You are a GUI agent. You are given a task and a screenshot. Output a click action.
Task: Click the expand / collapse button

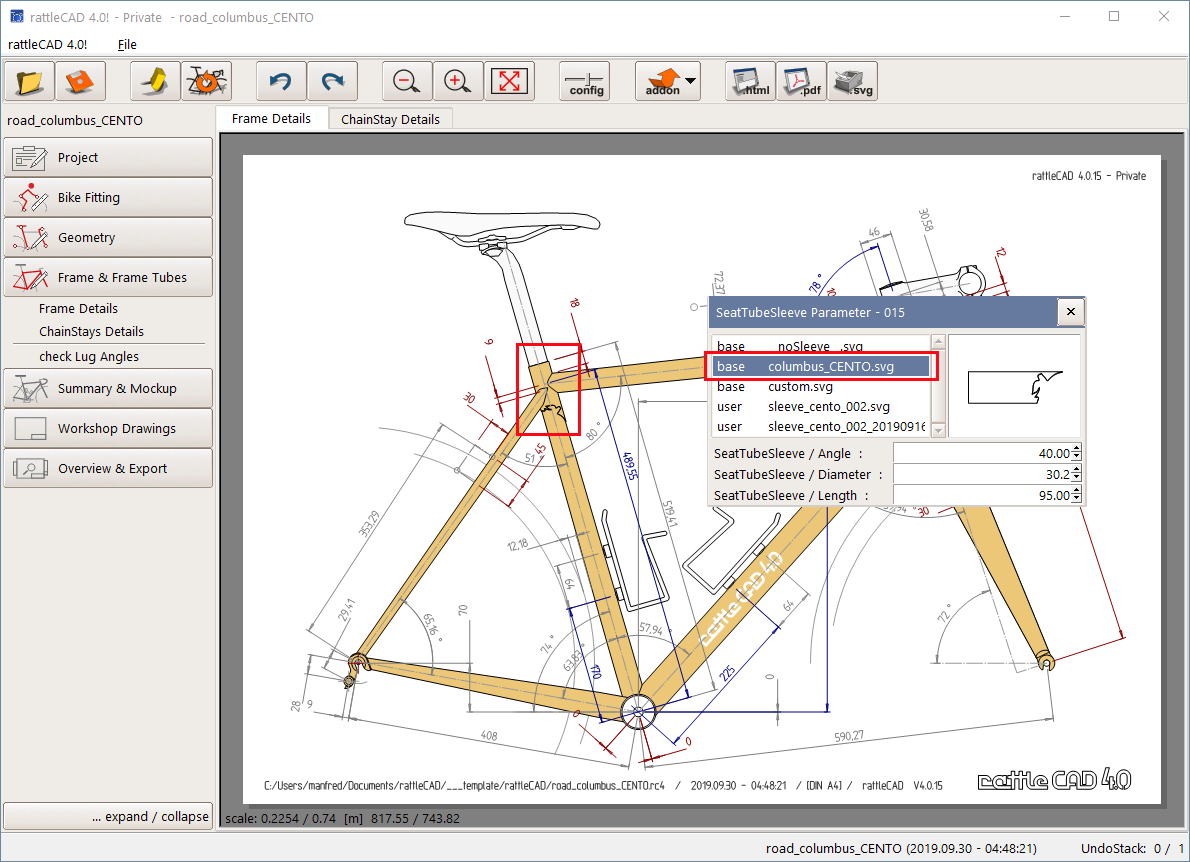(x=108, y=816)
